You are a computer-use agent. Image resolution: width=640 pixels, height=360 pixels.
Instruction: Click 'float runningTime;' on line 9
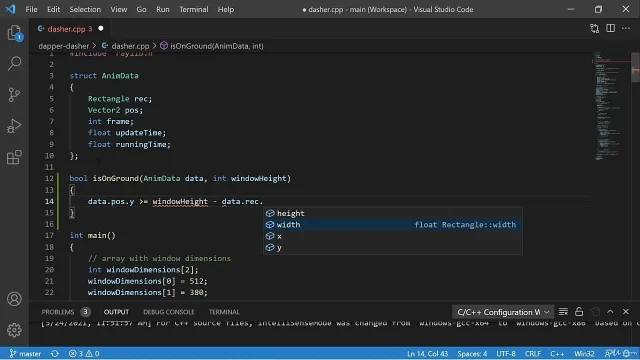[x=129, y=144]
